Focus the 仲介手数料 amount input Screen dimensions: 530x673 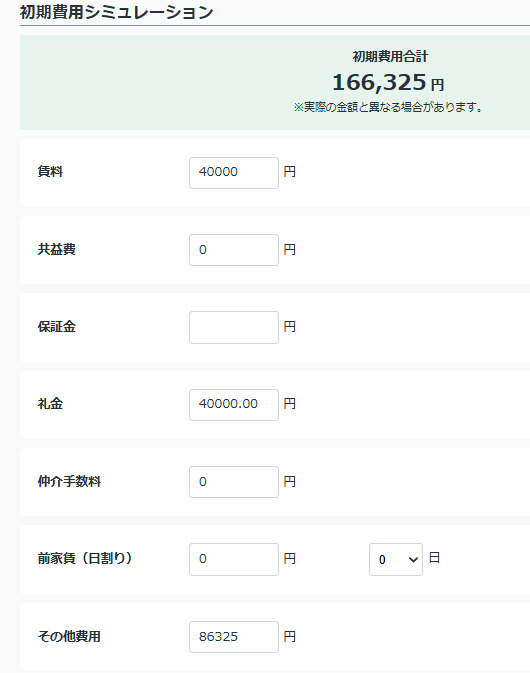point(234,482)
